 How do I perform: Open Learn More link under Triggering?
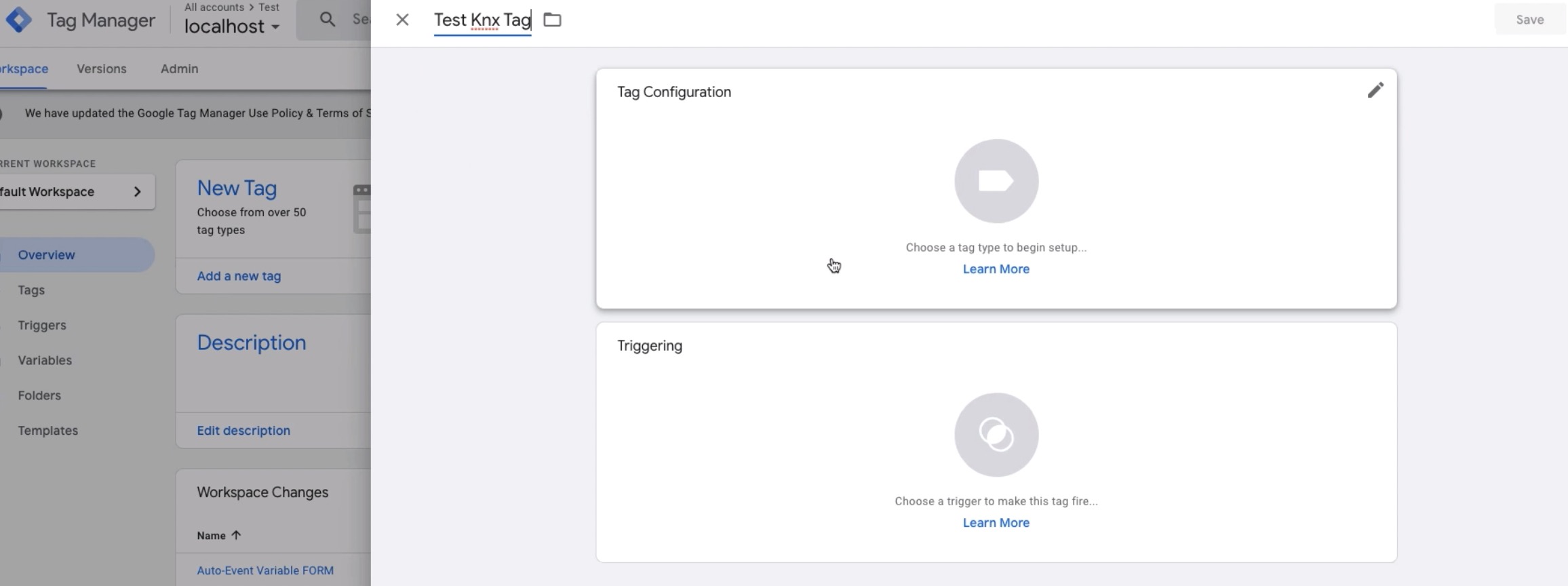click(996, 523)
